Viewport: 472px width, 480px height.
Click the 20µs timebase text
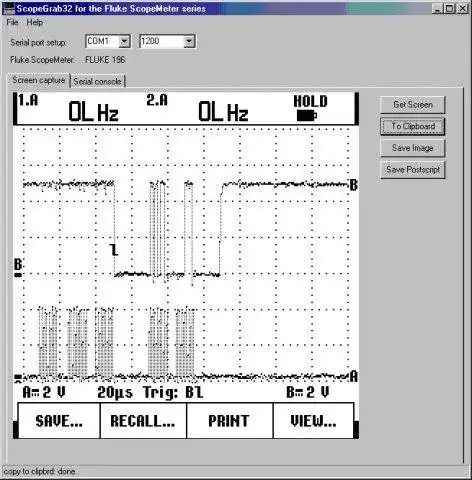[115, 392]
